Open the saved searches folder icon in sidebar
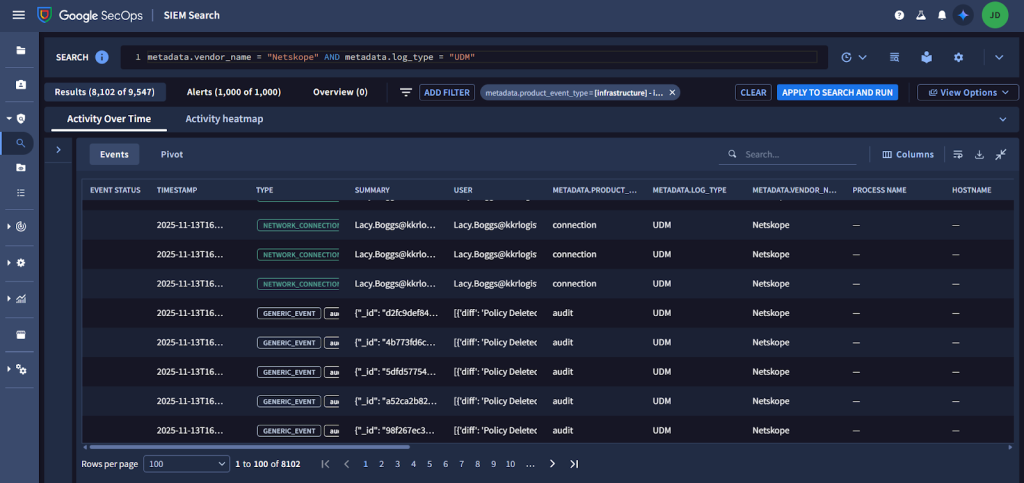The width and height of the screenshot is (1024, 483). pos(21,168)
